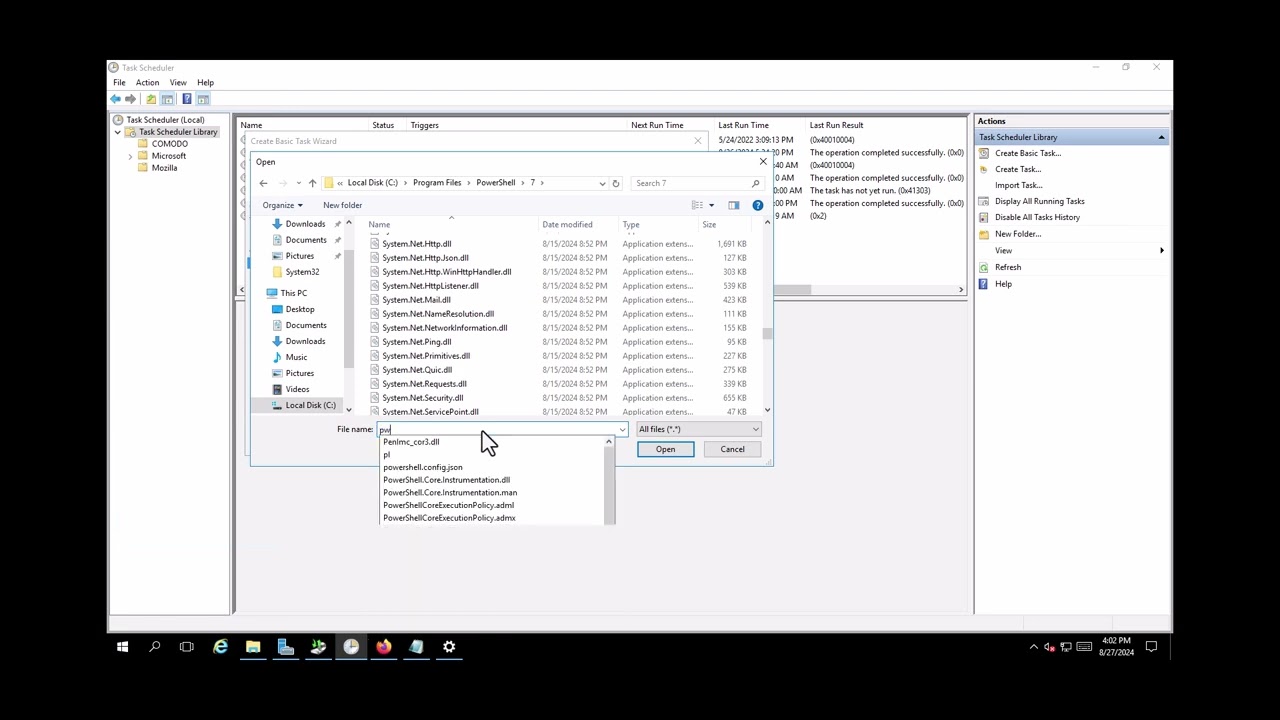The image size is (1280, 720).
Task: Select System.Net.Http.Json.dll file
Action: tap(425, 258)
